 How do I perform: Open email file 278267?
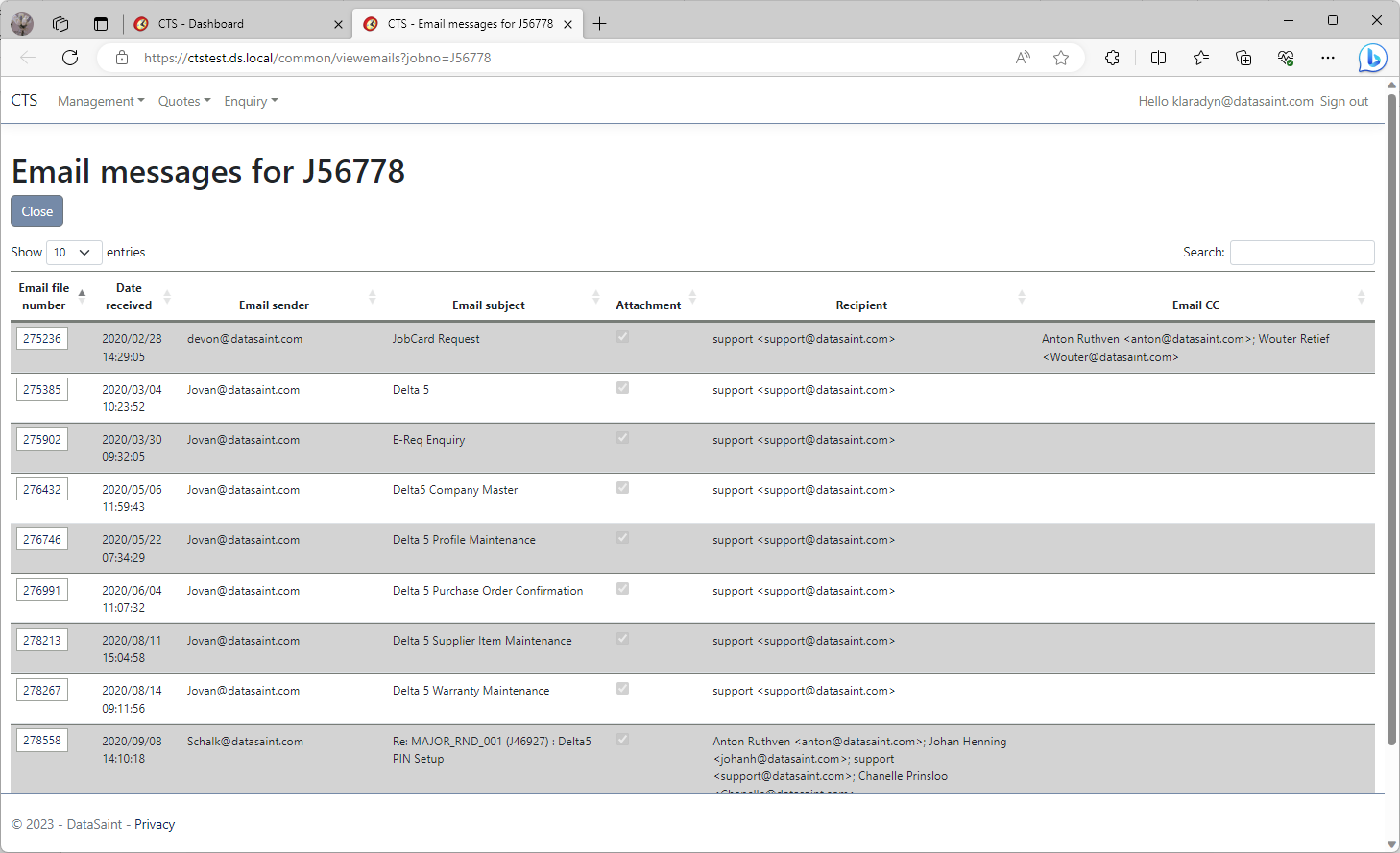click(x=42, y=690)
